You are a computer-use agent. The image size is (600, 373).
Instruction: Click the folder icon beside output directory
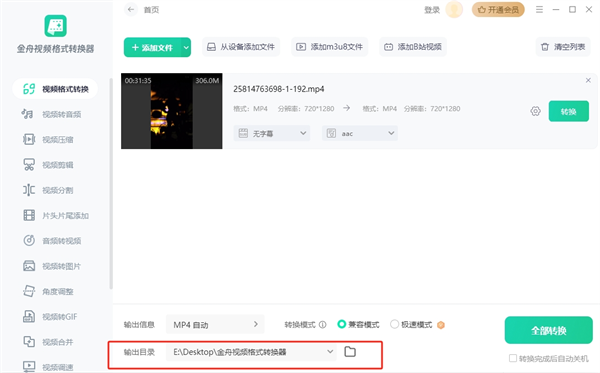click(350, 352)
